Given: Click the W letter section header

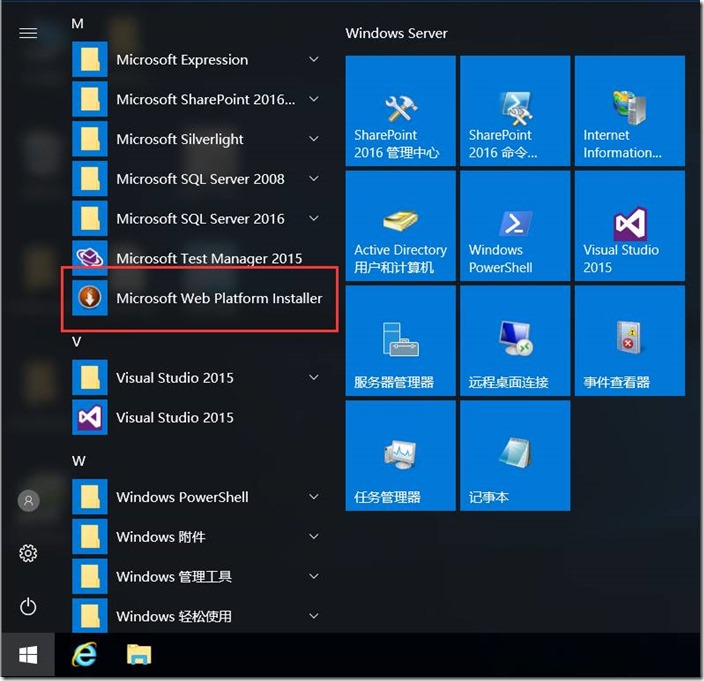Looking at the screenshot, I should click(79, 461).
